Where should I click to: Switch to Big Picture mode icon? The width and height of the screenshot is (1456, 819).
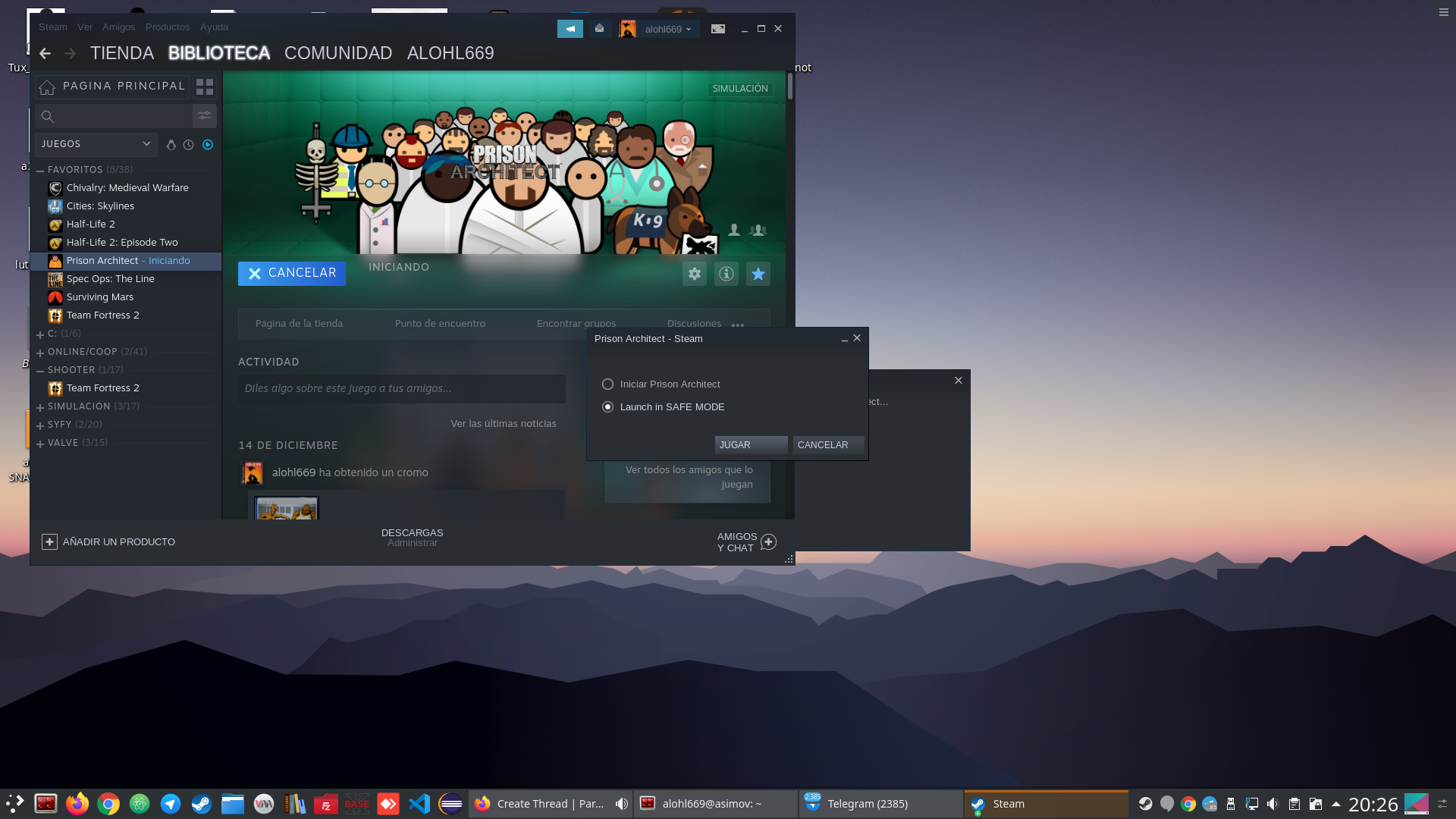click(718, 29)
